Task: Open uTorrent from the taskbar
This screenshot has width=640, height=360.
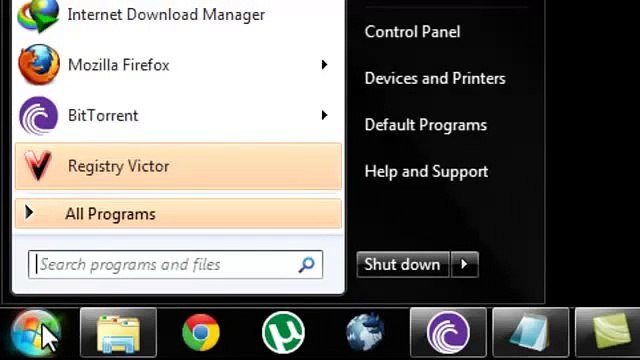Action: click(x=283, y=332)
